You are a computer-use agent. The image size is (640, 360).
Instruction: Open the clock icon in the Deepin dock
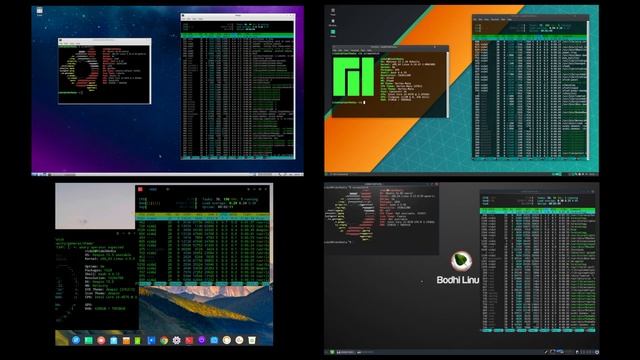coord(239,340)
